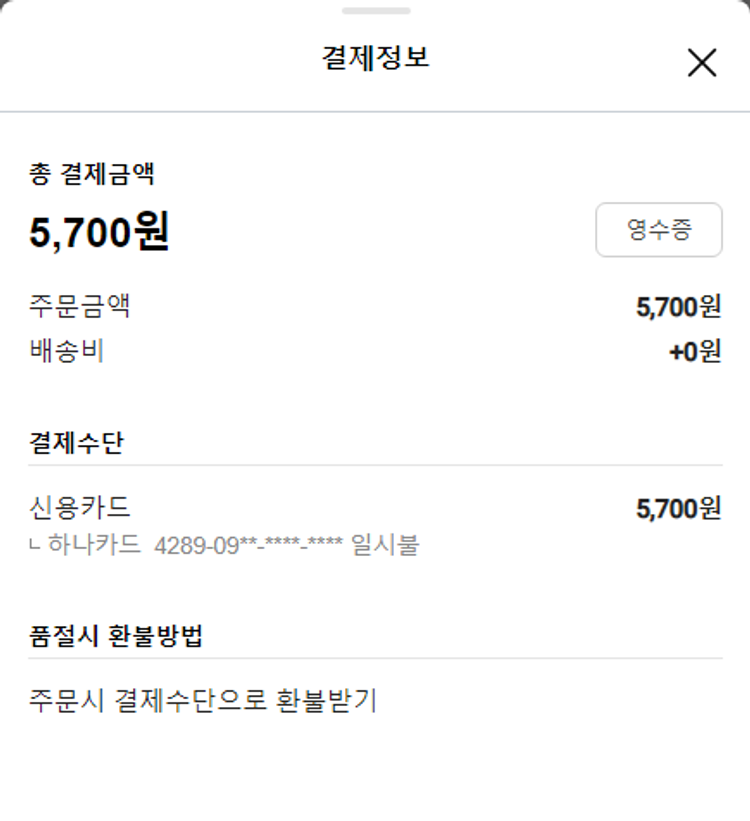
Task: Select the +0원 shipping fee value
Action: click(x=694, y=352)
